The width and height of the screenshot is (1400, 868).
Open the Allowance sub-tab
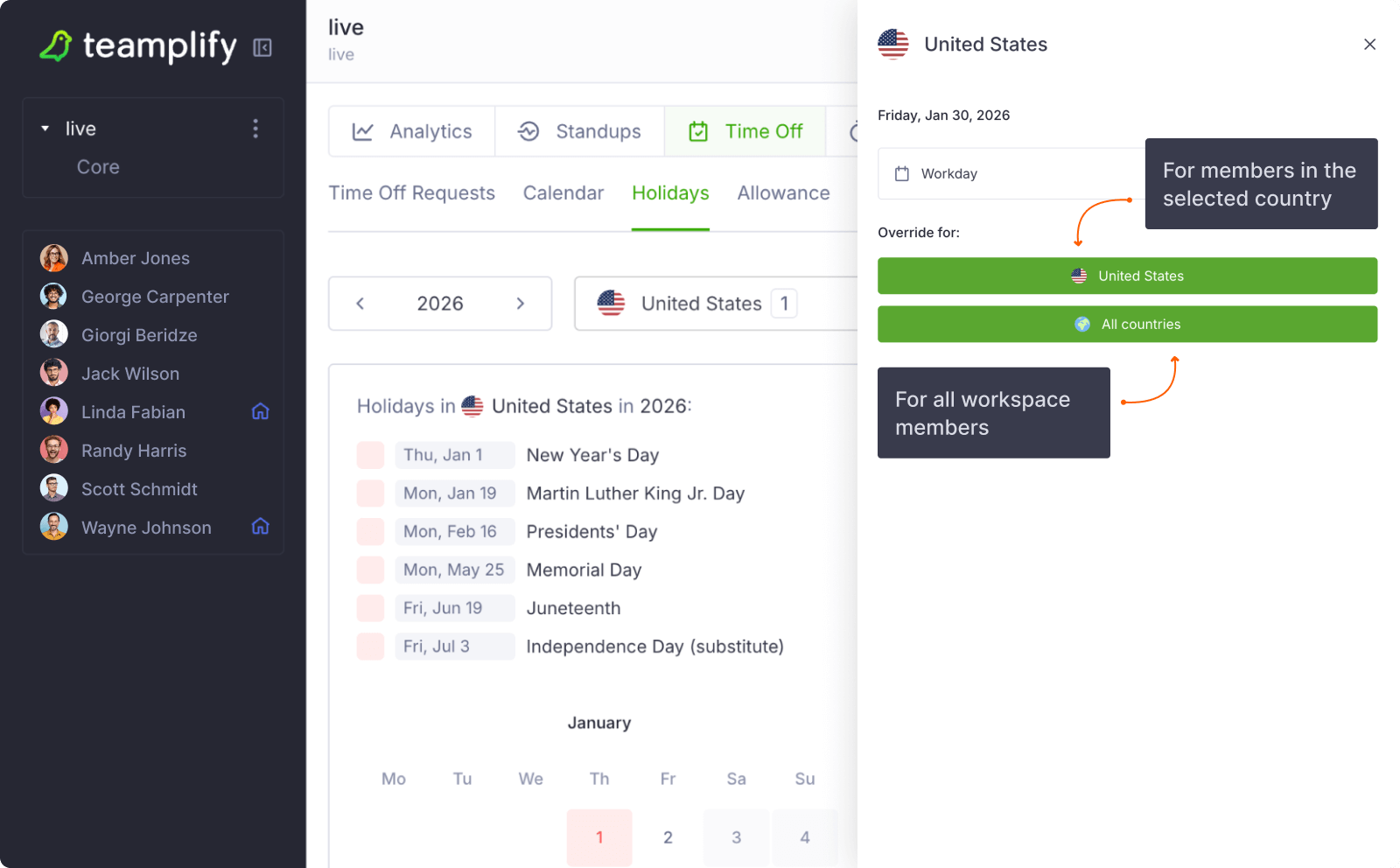[x=783, y=193]
